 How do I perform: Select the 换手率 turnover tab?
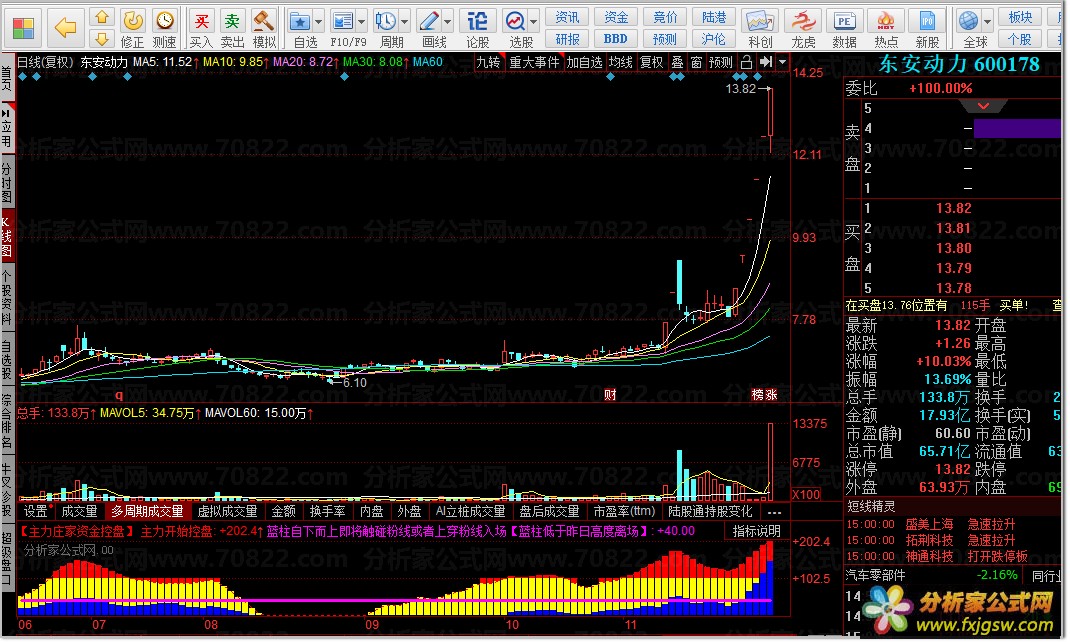327,512
